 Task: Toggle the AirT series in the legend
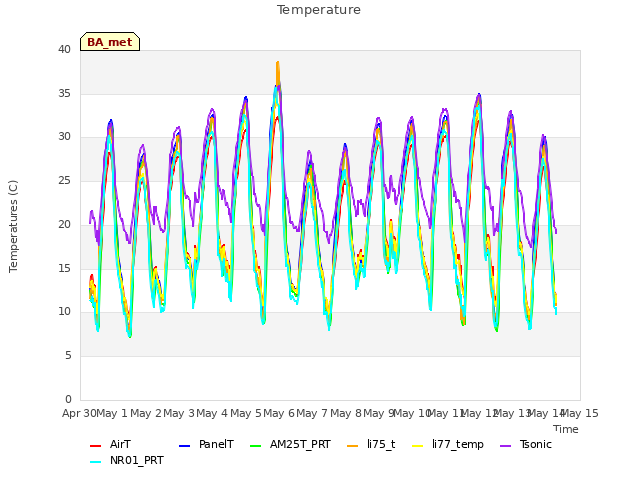[110, 444]
